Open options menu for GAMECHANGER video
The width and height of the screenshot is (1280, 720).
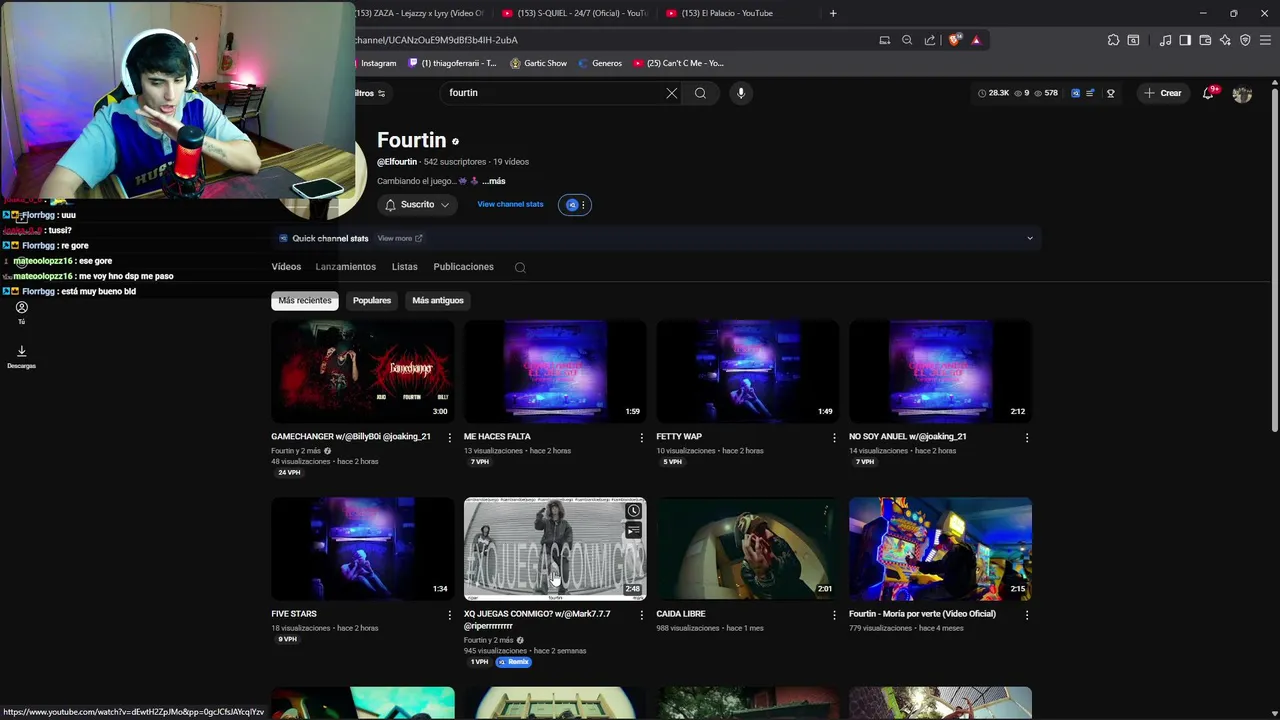449,437
